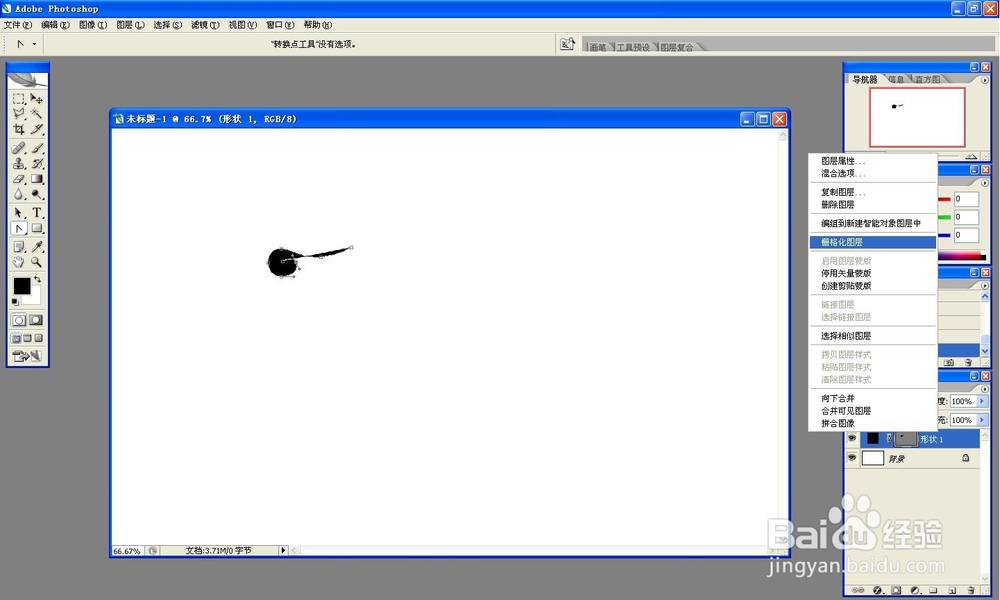The height and width of the screenshot is (600, 1000).
Task: Choose 复制图层 from context menu
Action: pos(872,192)
